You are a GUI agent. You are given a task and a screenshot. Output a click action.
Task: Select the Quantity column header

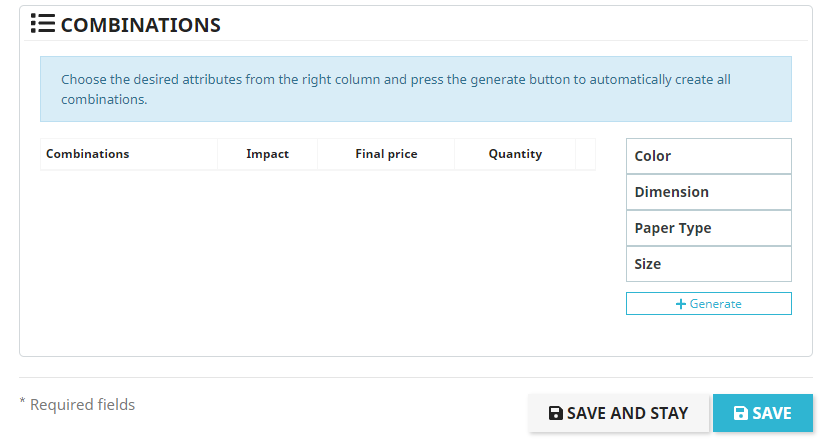pyautogui.click(x=515, y=154)
